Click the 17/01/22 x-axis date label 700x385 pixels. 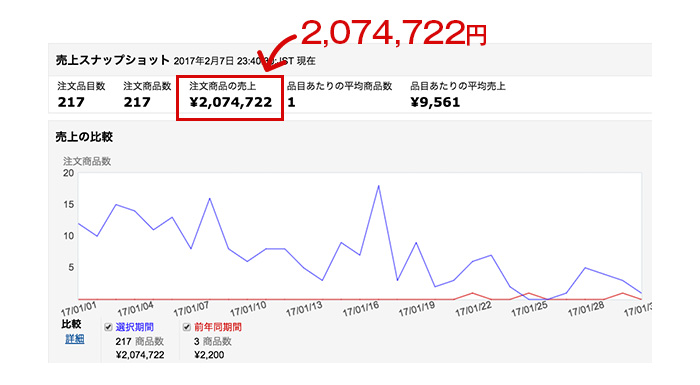coord(473,309)
